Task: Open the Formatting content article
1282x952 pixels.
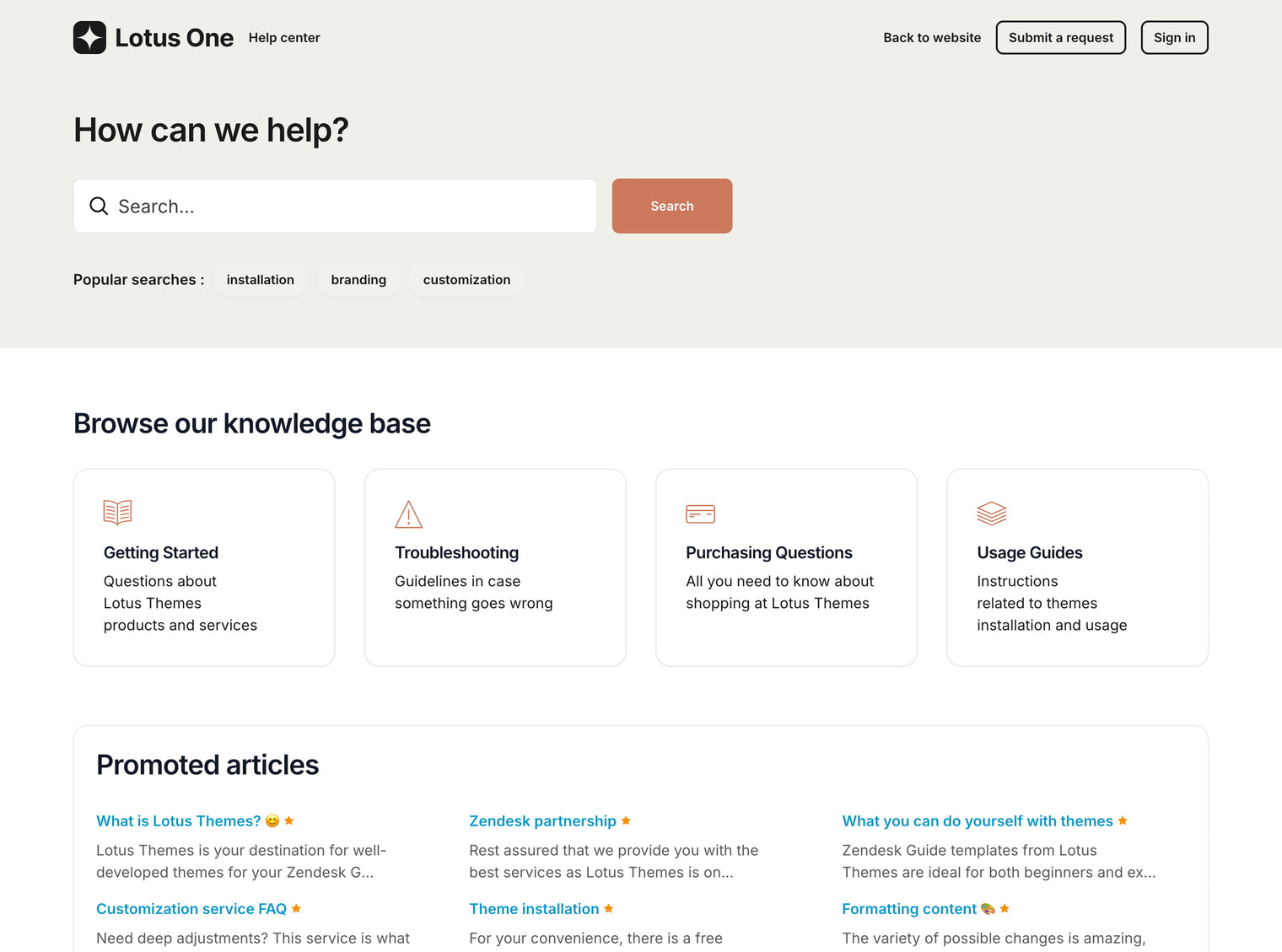Action: coord(909,909)
